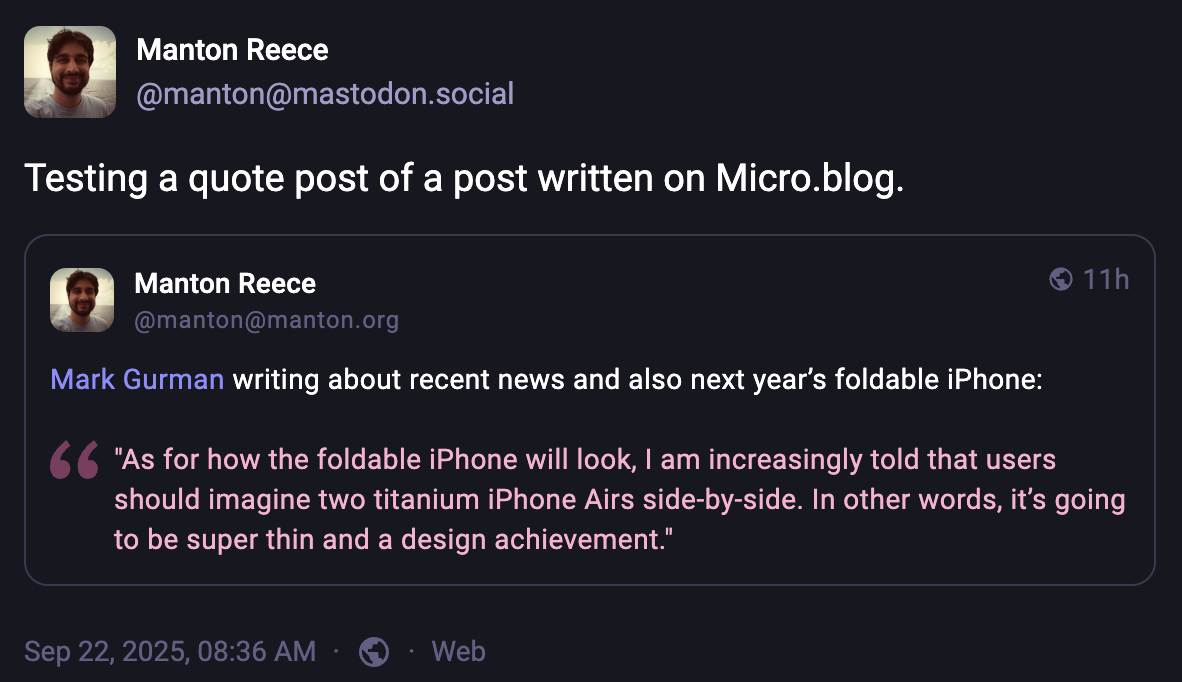Click Manton Reece's large profile avatar
1182x682 pixels.
[70, 72]
